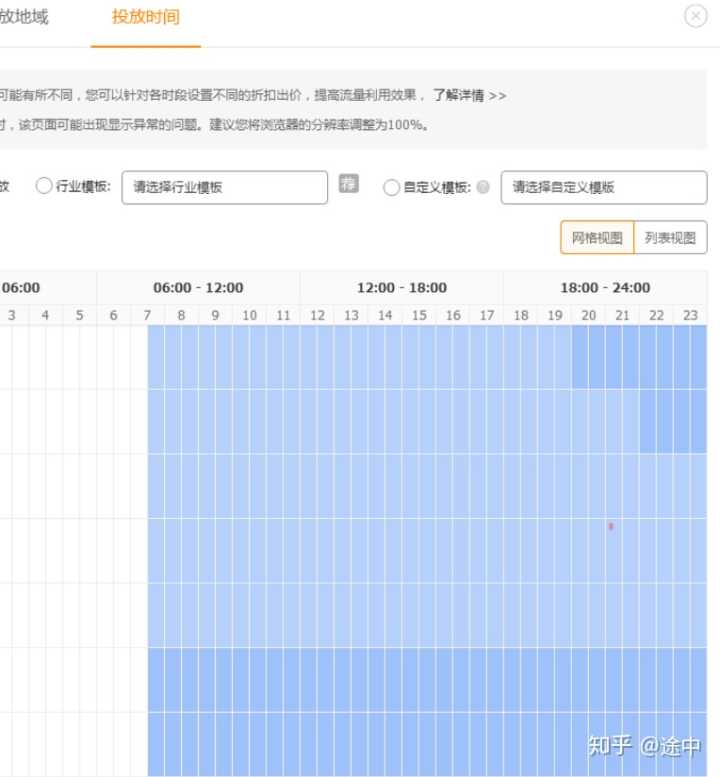Open the 请选择自定义模版 dropdown
Viewport: 720px width, 777px height.
[603, 187]
